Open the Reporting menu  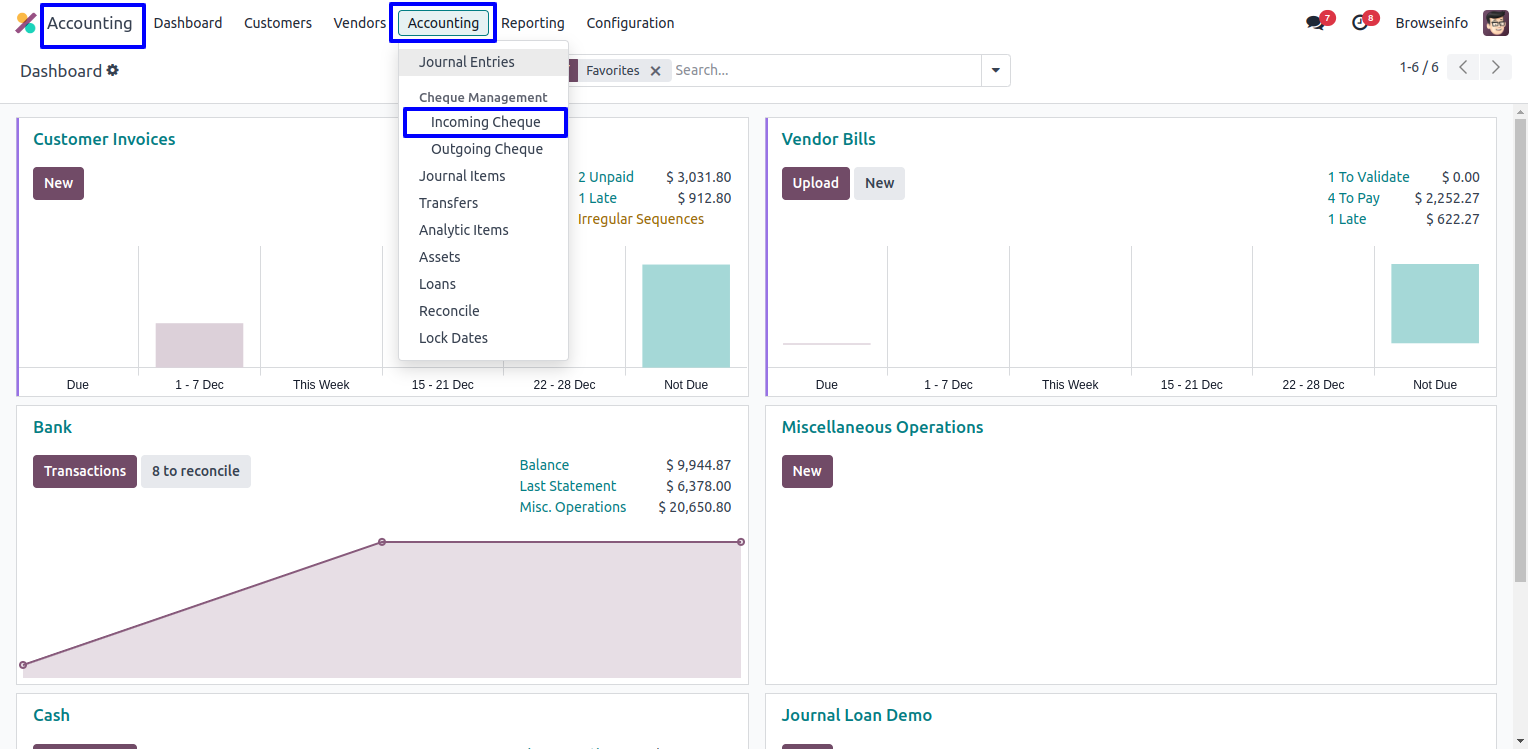point(532,23)
